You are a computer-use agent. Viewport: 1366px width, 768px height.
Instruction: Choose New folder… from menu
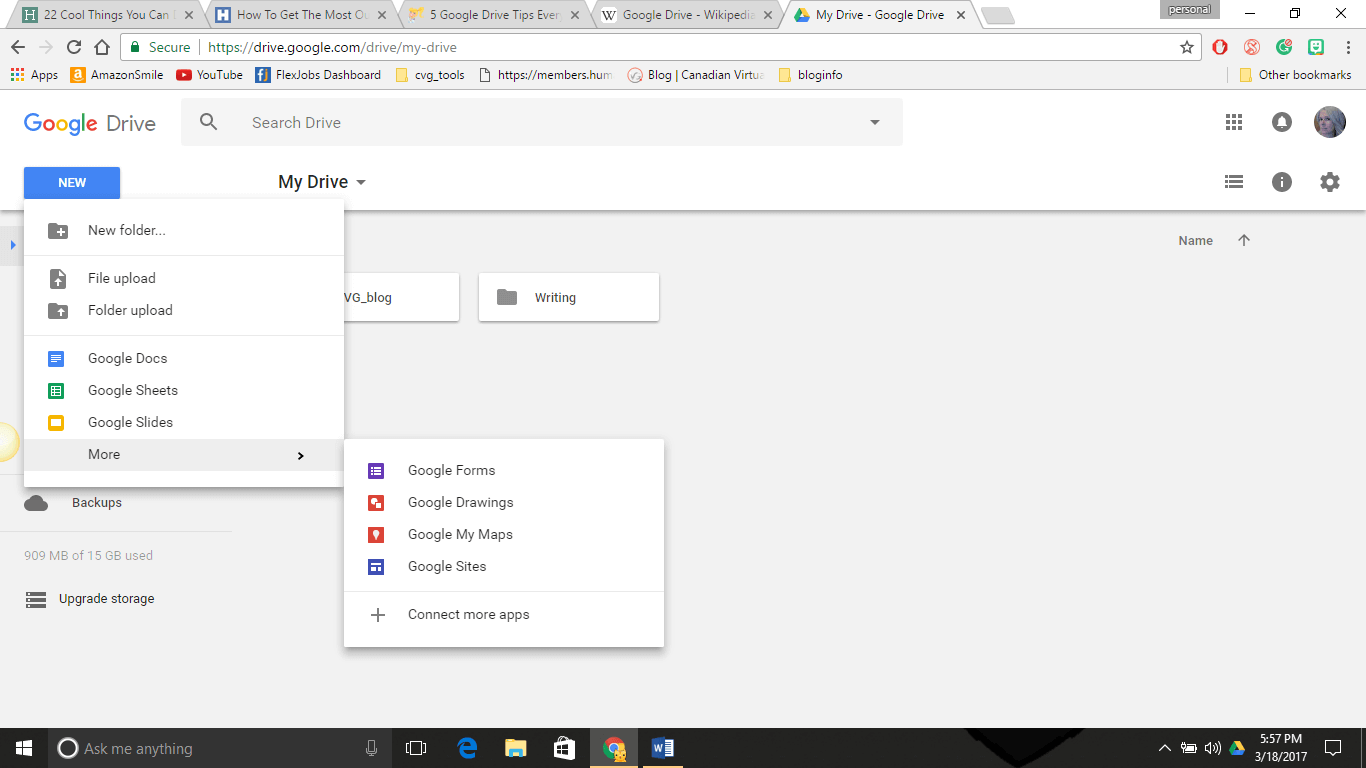pyautogui.click(x=184, y=230)
